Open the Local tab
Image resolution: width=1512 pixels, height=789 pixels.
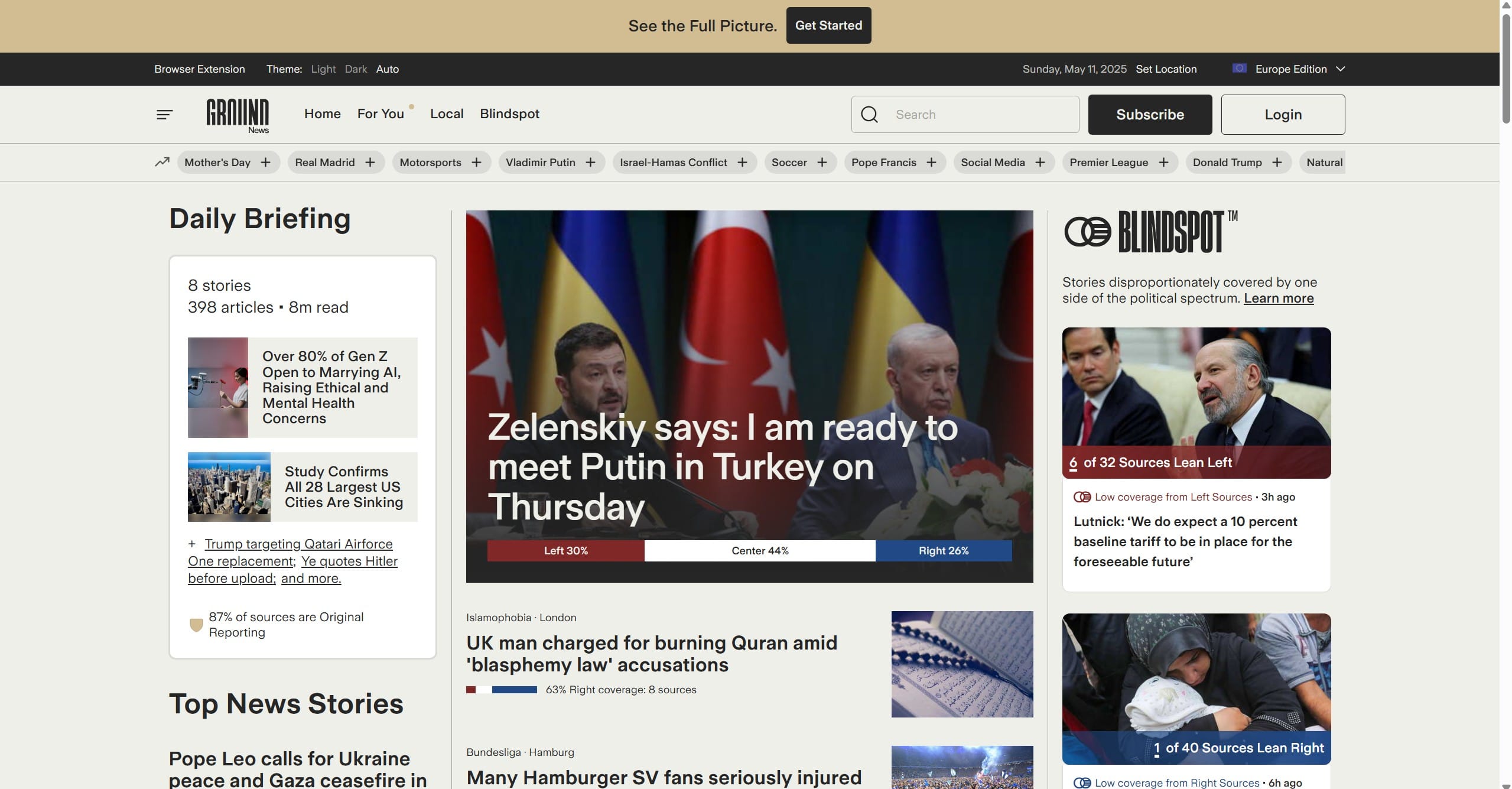click(x=447, y=113)
